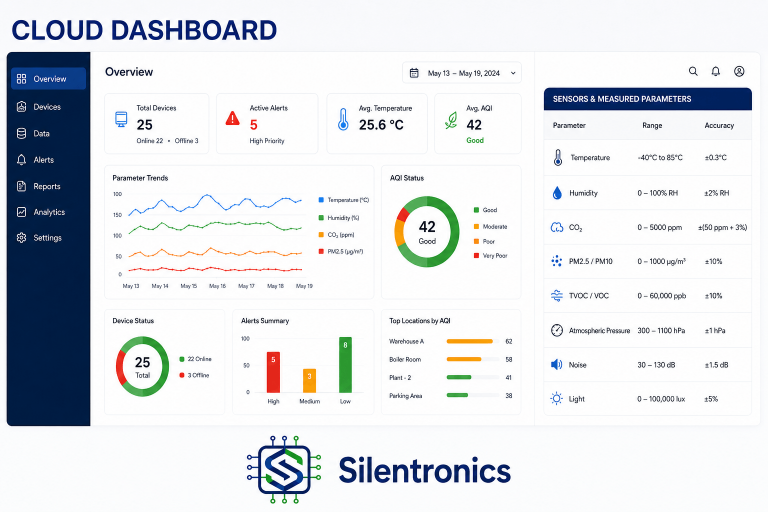
Task: Select Reports from the sidebar
Action: 48,186
